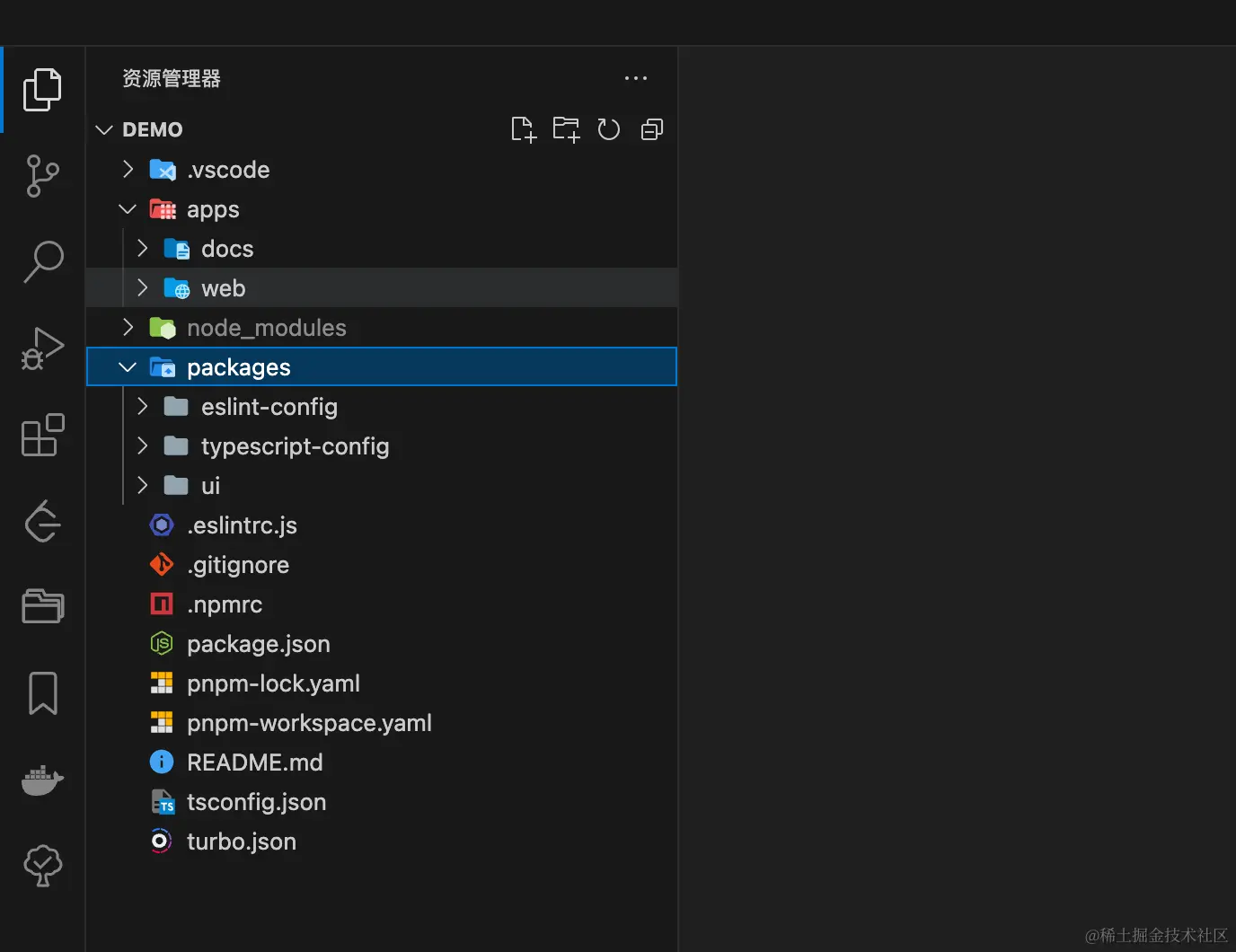Expand the .vscode folder chevron
This screenshot has height=952, width=1236.
click(128, 169)
